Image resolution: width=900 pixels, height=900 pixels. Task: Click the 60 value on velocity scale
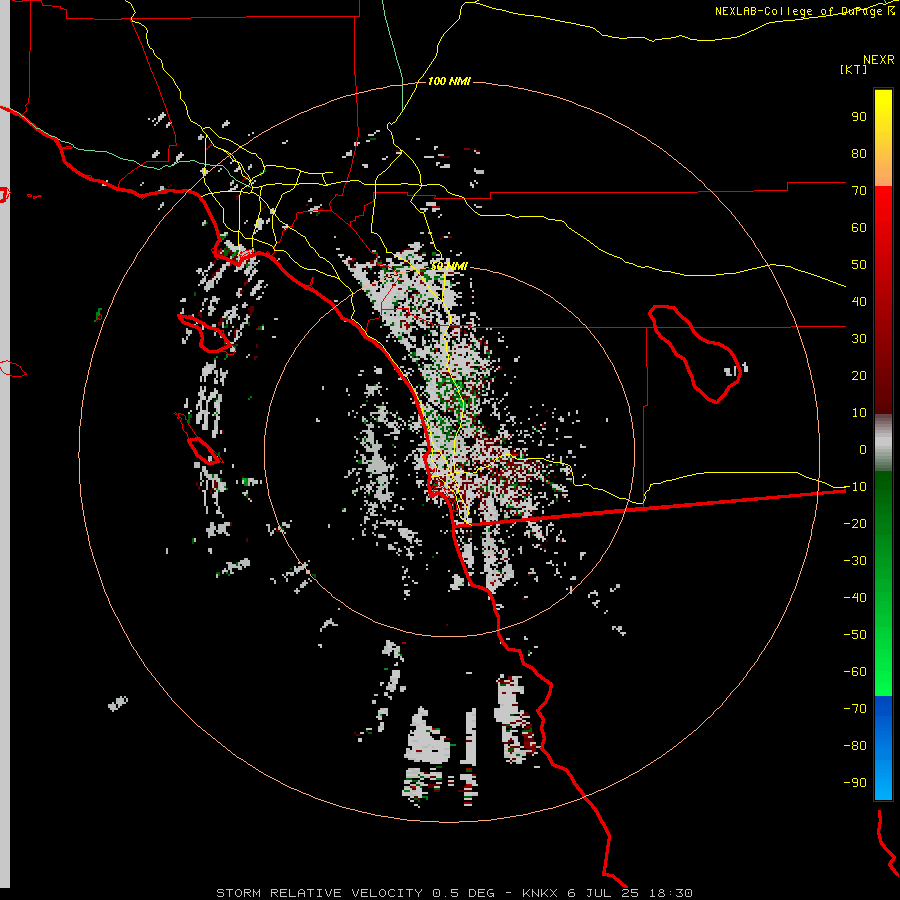pos(859,227)
